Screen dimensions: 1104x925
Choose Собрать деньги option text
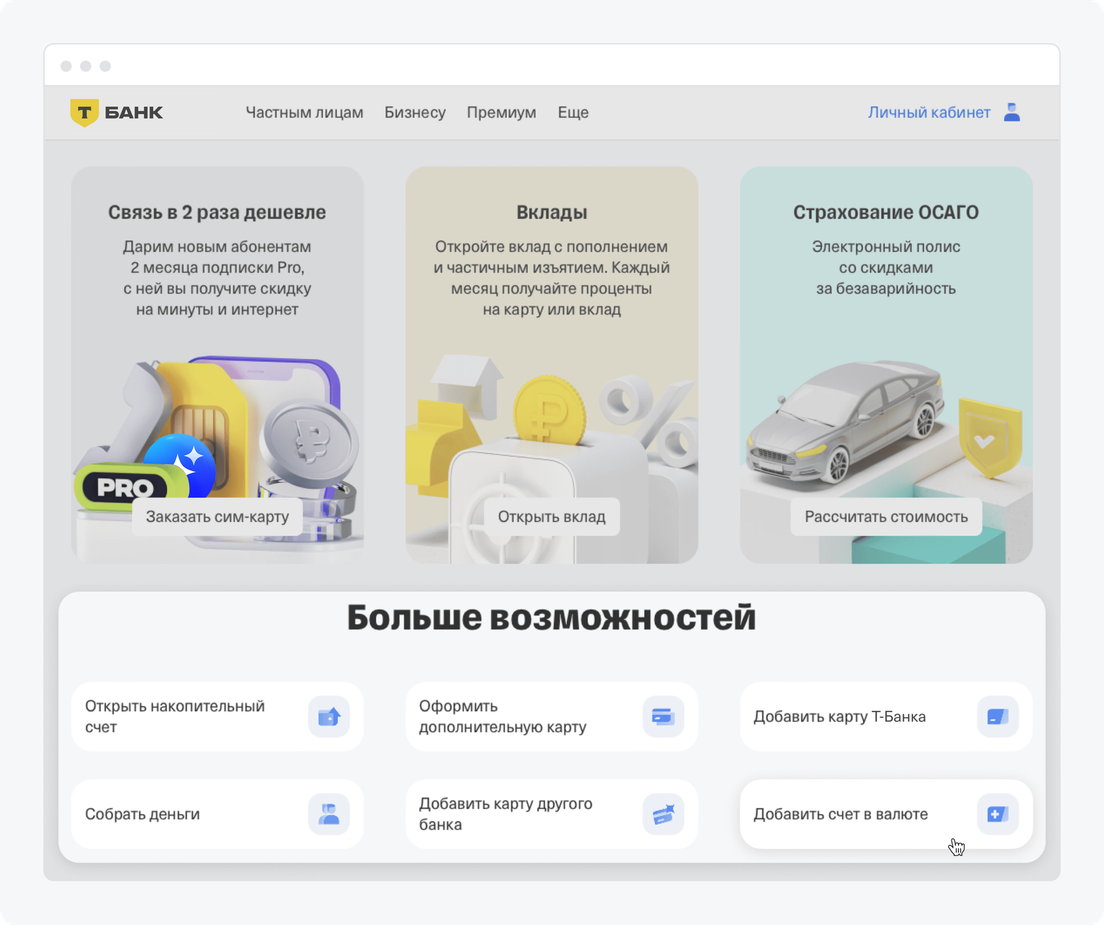point(142,814)
